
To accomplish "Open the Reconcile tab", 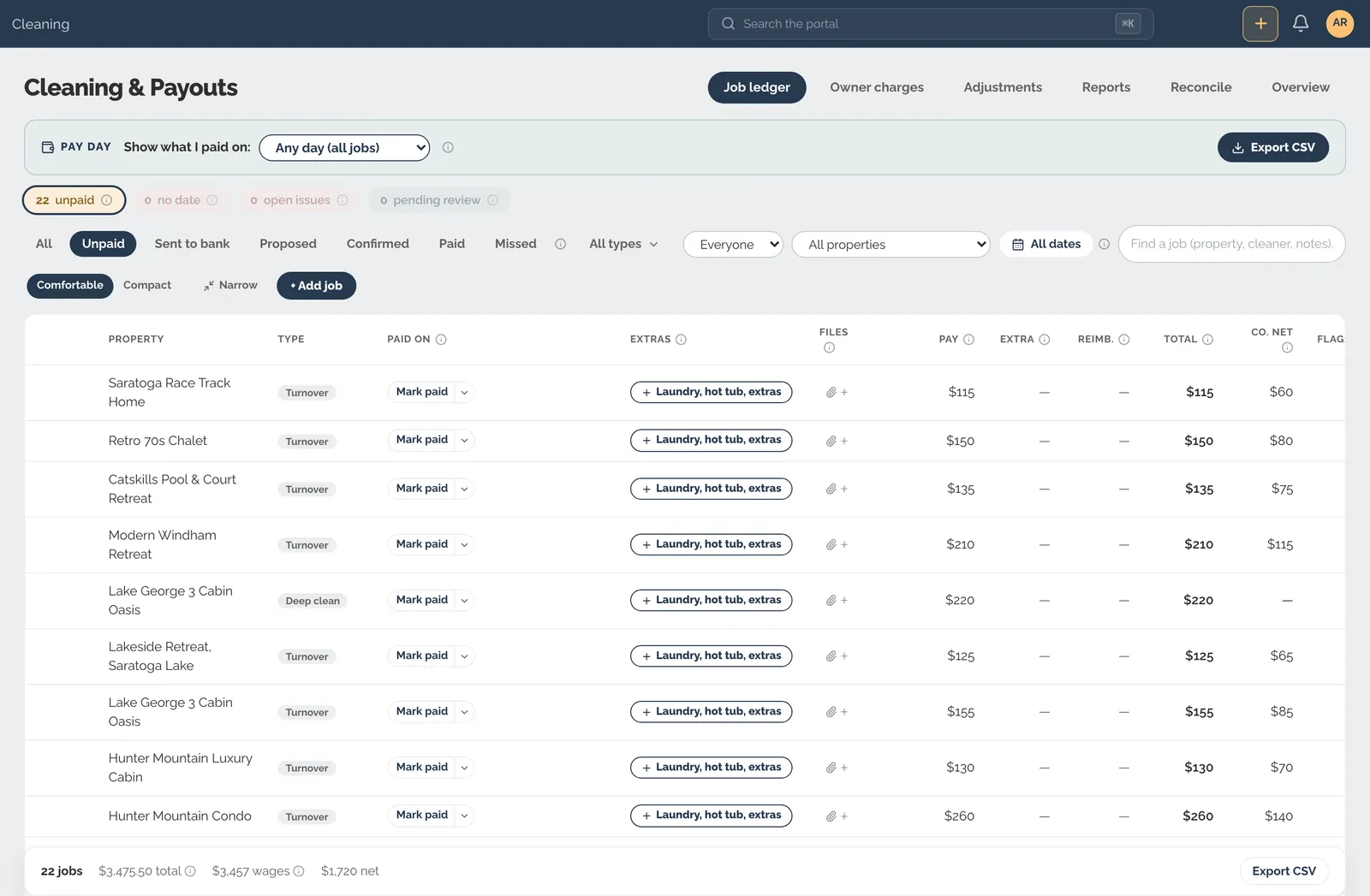I will [1200, 87].
